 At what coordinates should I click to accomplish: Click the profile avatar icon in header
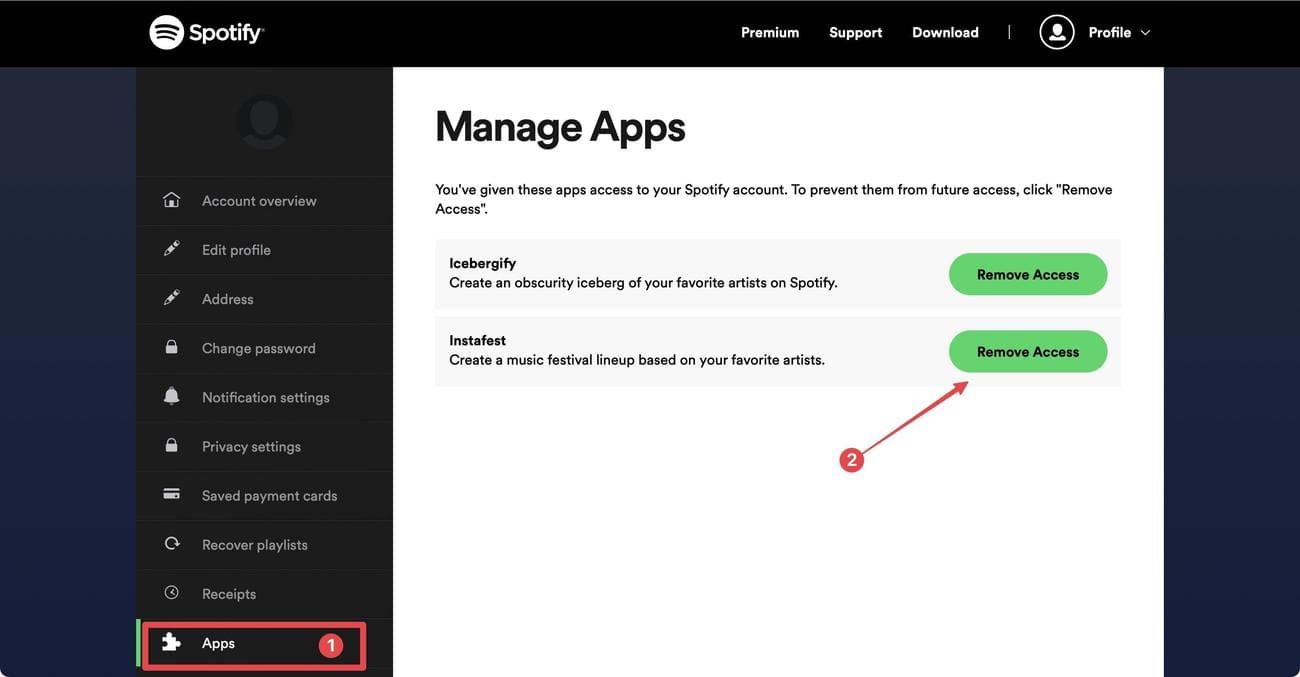coord(1056,32)
